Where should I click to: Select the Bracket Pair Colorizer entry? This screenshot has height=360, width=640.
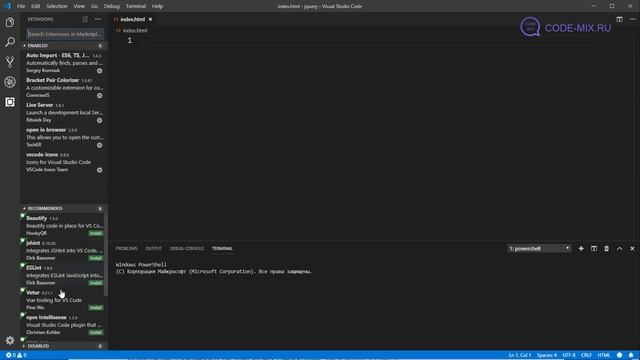[x=64, y=88]
